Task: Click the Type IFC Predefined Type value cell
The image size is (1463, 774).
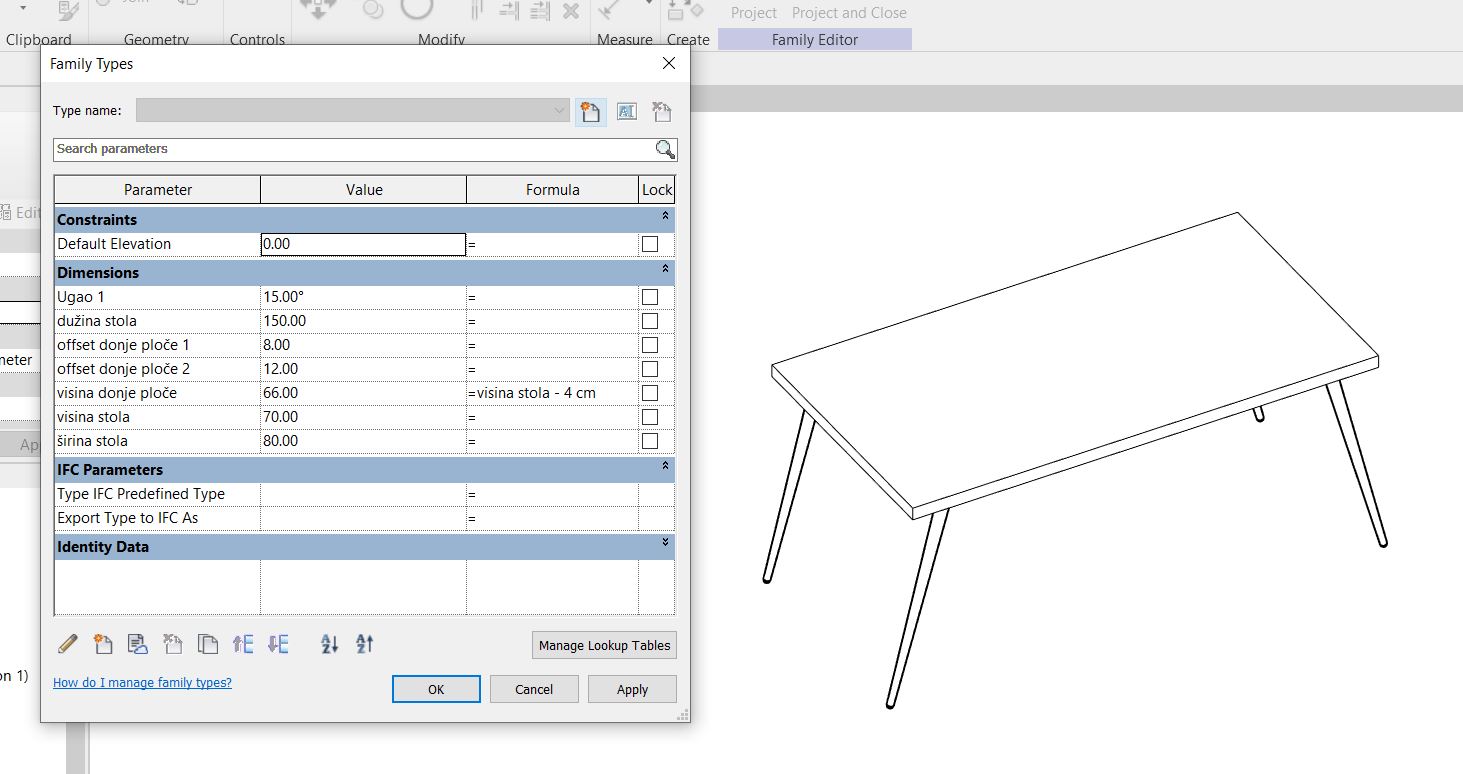Action: point(363,494)
